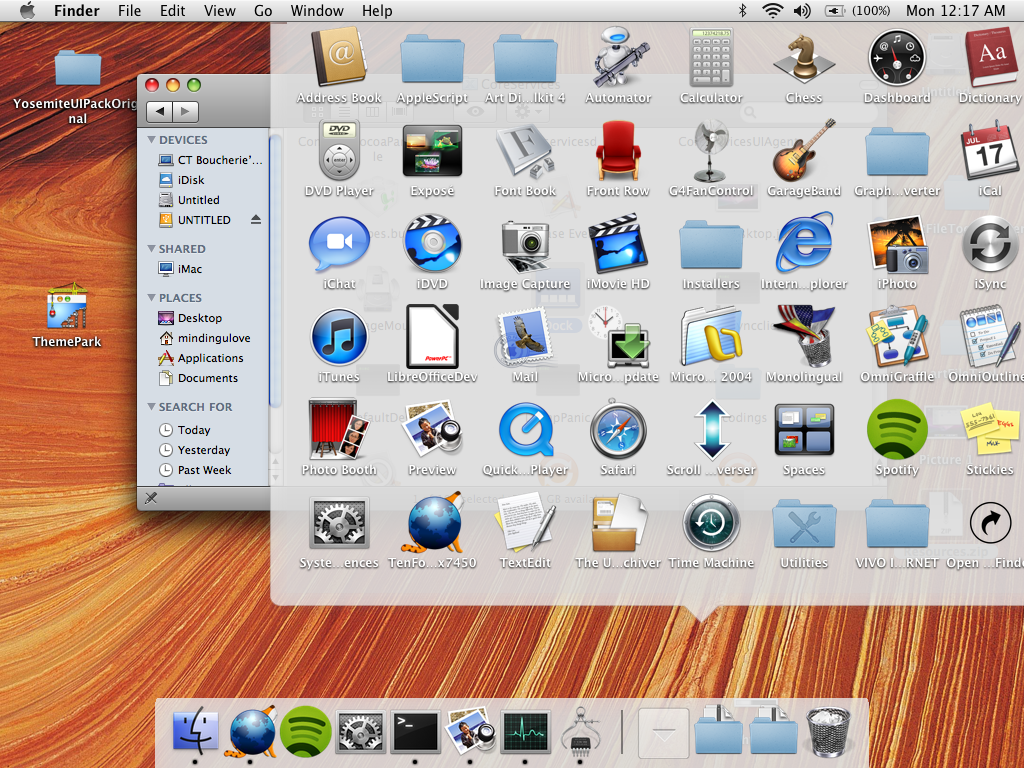The width and height of the screenshot is (1024, 768).
Task: Open the Utilities folder
Action: point(804,524)
